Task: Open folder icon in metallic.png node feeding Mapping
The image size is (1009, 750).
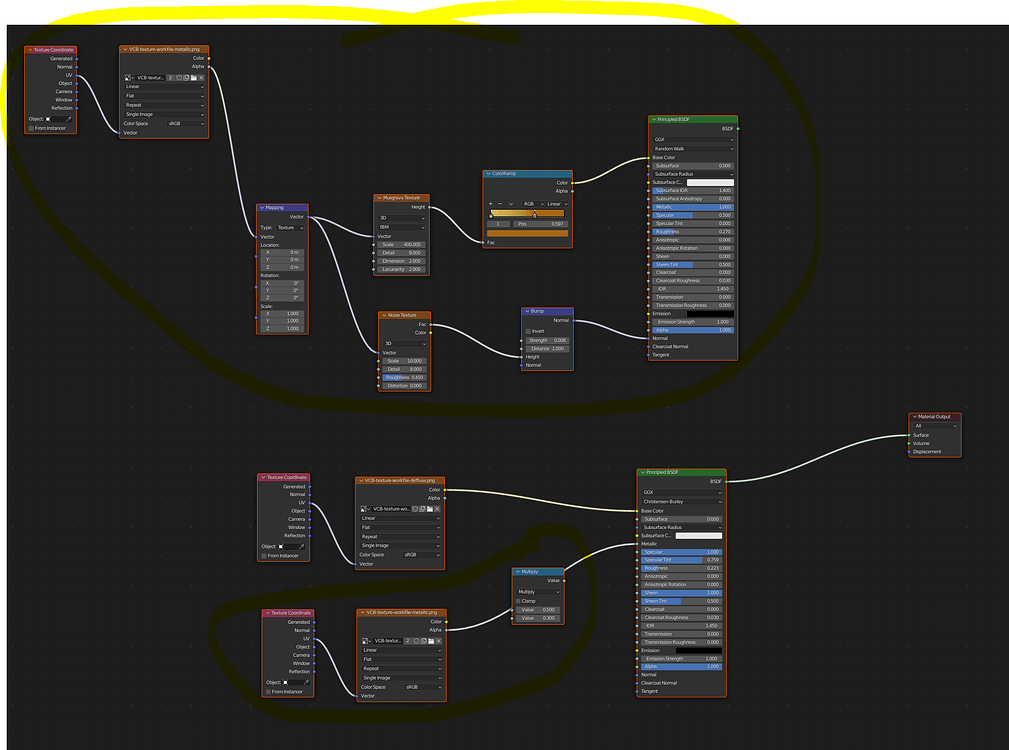Action: pyautogui.click(x=194, y=78)
